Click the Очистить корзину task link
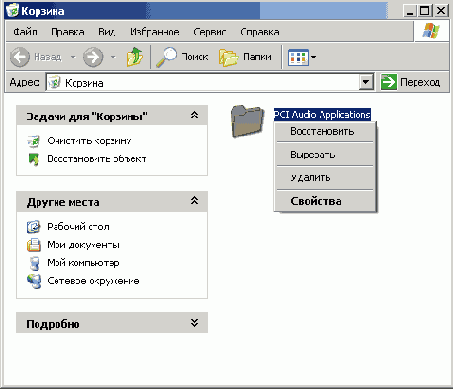The height and width of the screenshot is (389, 453). pyautogui.click(x=89, y=141)
